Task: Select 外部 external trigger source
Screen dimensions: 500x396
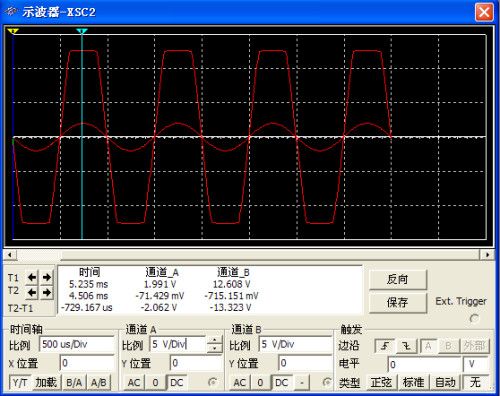Action: 475,346
